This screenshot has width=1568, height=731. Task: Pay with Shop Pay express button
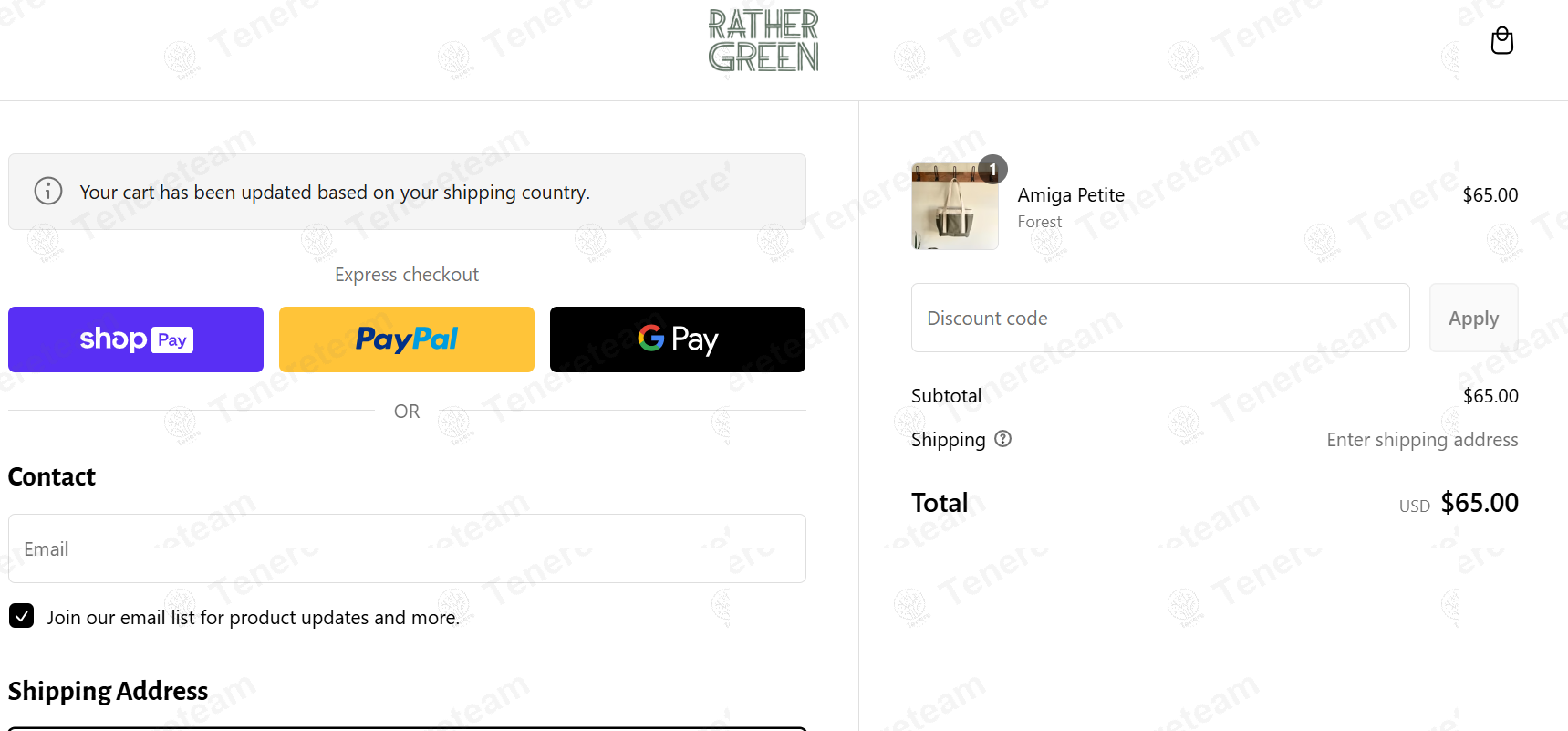[136, 339]
